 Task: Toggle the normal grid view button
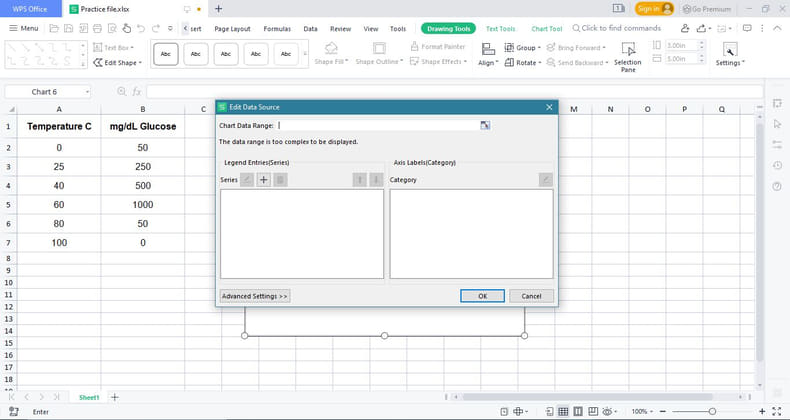[x=564, y=411]
